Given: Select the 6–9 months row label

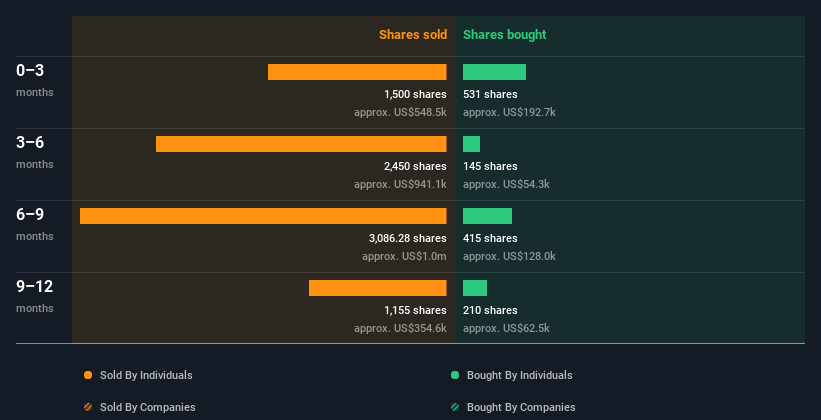Looking at the screenshot, I should coord(35,224).
